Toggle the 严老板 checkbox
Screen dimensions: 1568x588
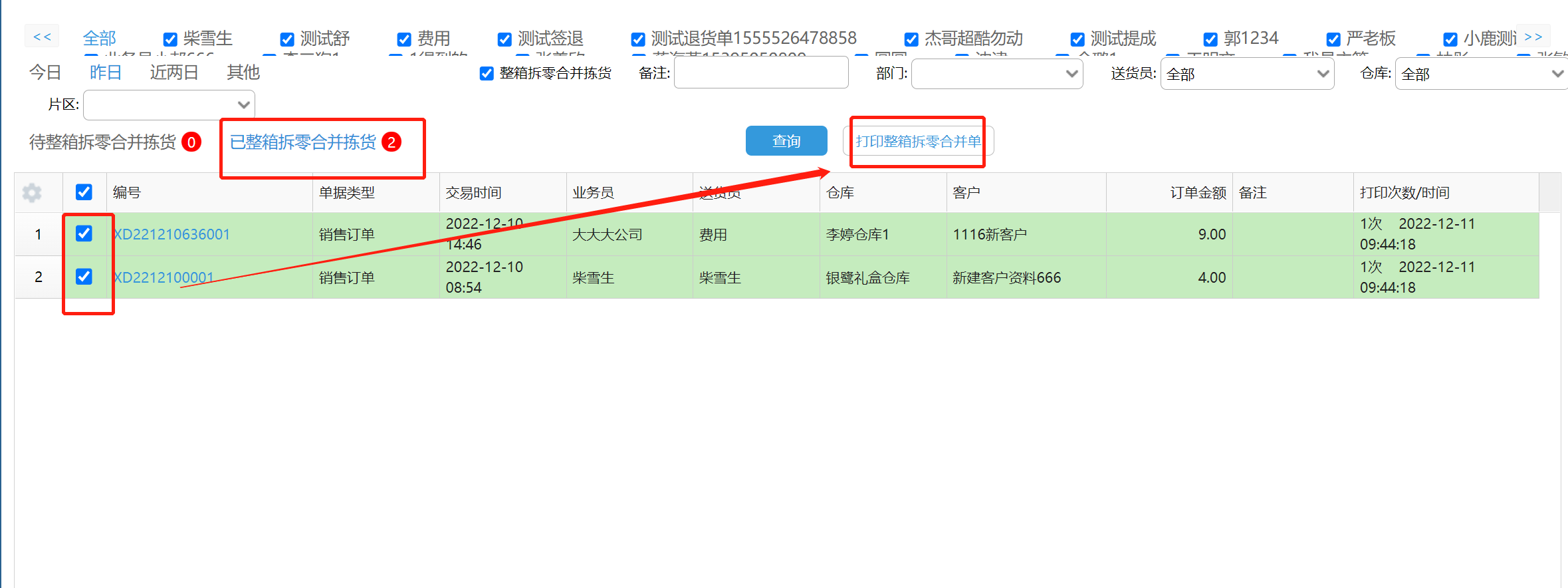pos(1333,39)
